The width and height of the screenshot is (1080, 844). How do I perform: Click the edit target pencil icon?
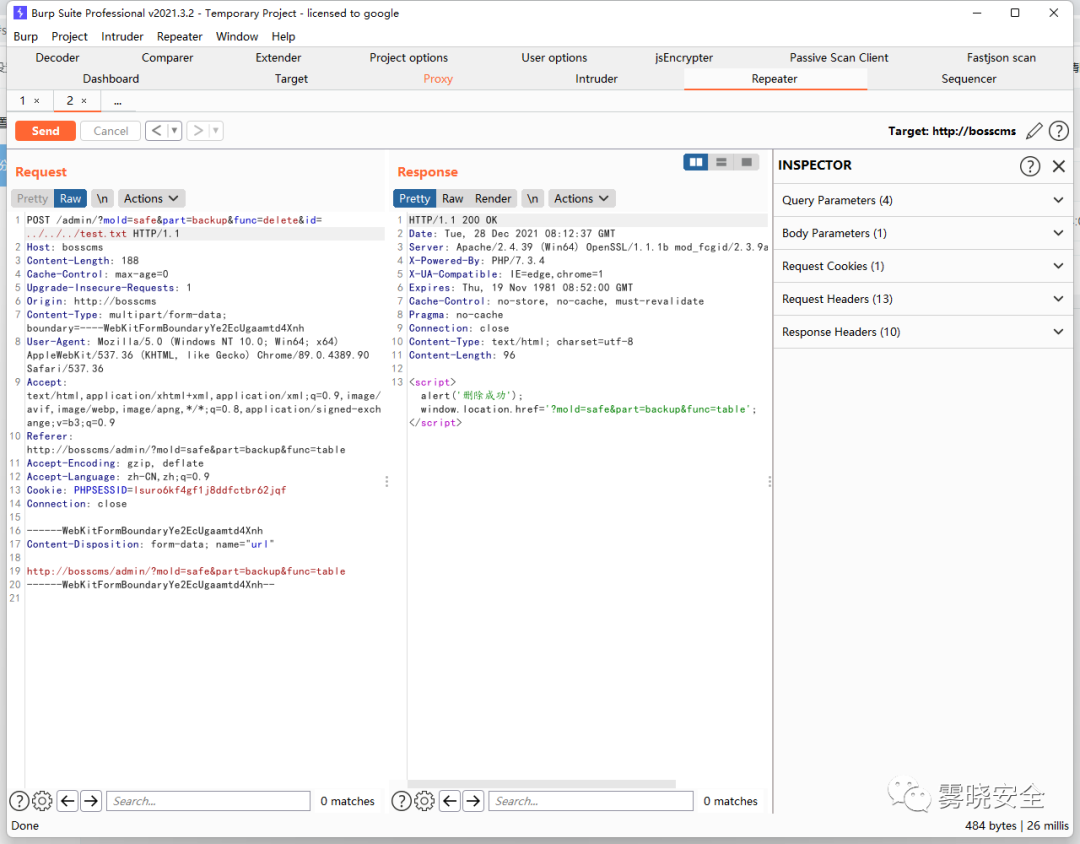[1034, 131]
